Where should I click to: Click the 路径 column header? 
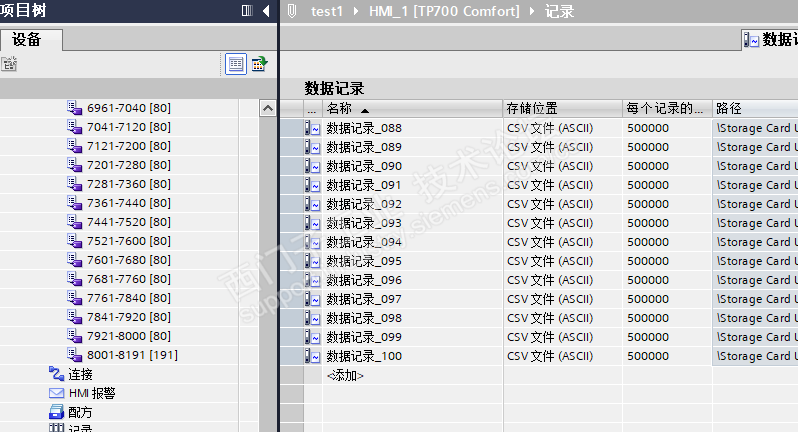click(755, 108)
